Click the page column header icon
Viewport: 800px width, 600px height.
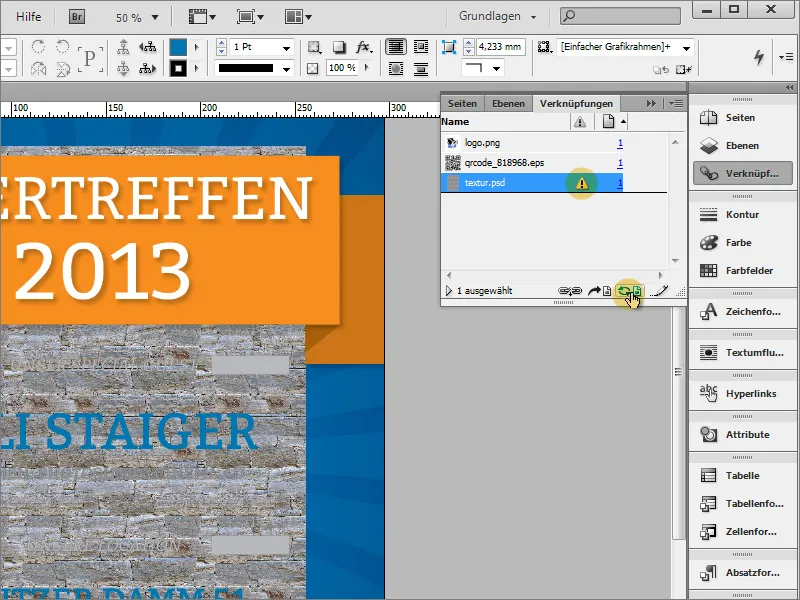(608, 122)
